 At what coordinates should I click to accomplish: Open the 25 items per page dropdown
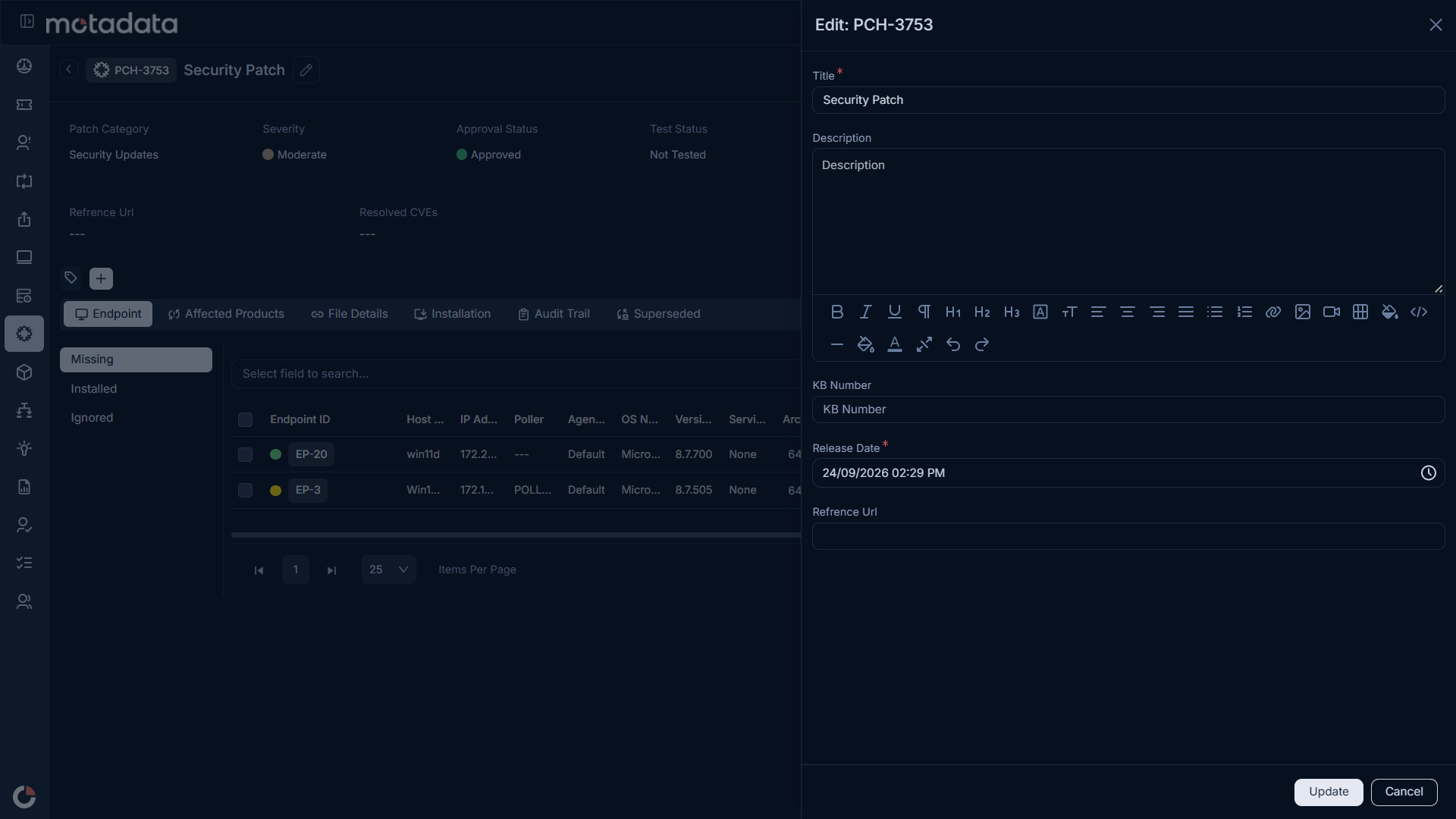[388, 570]
